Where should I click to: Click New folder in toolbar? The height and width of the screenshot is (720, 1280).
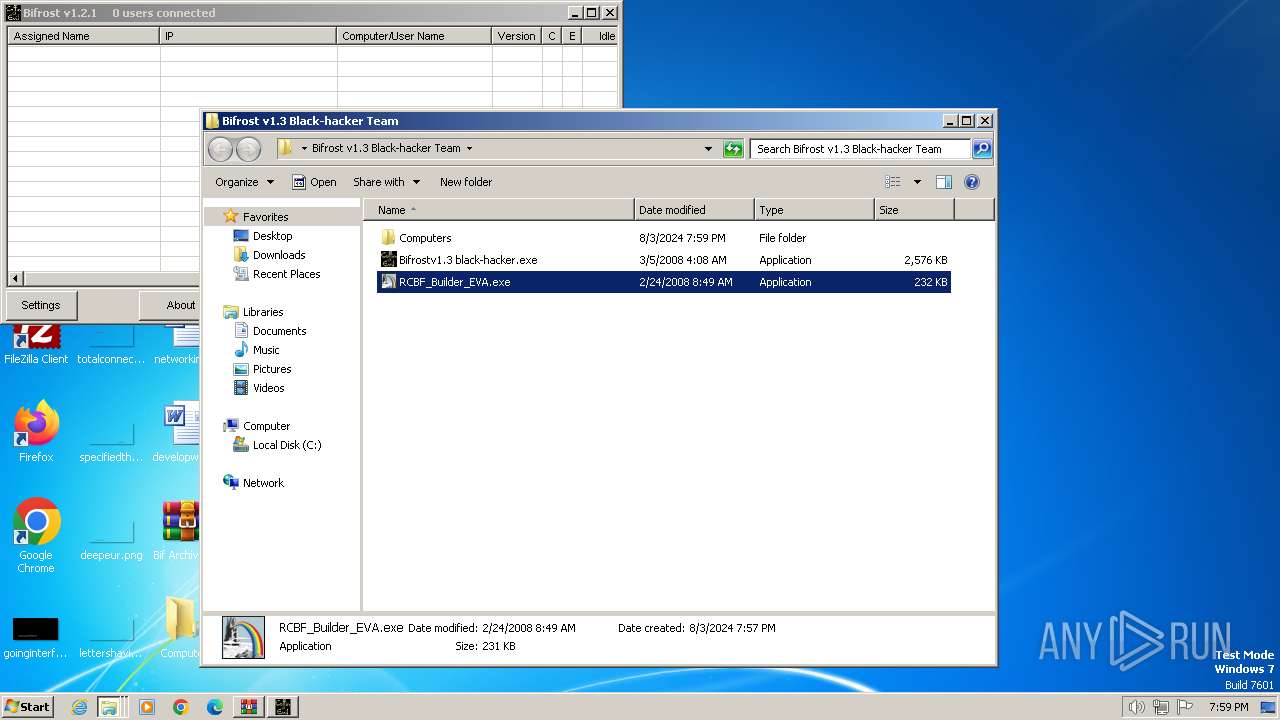466,182
